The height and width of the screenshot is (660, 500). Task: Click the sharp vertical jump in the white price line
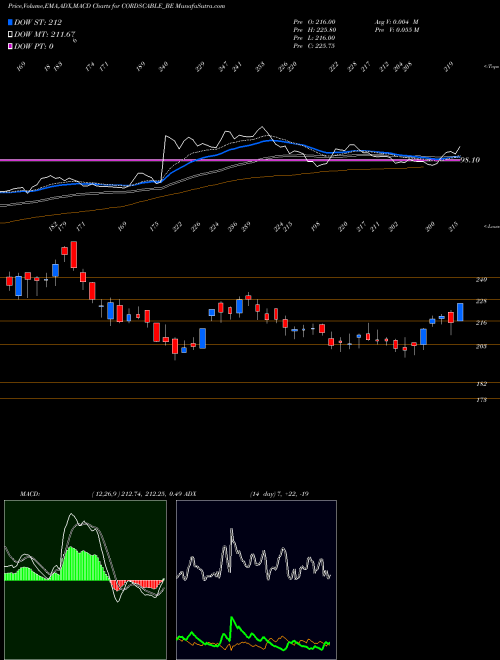[163, 158]
